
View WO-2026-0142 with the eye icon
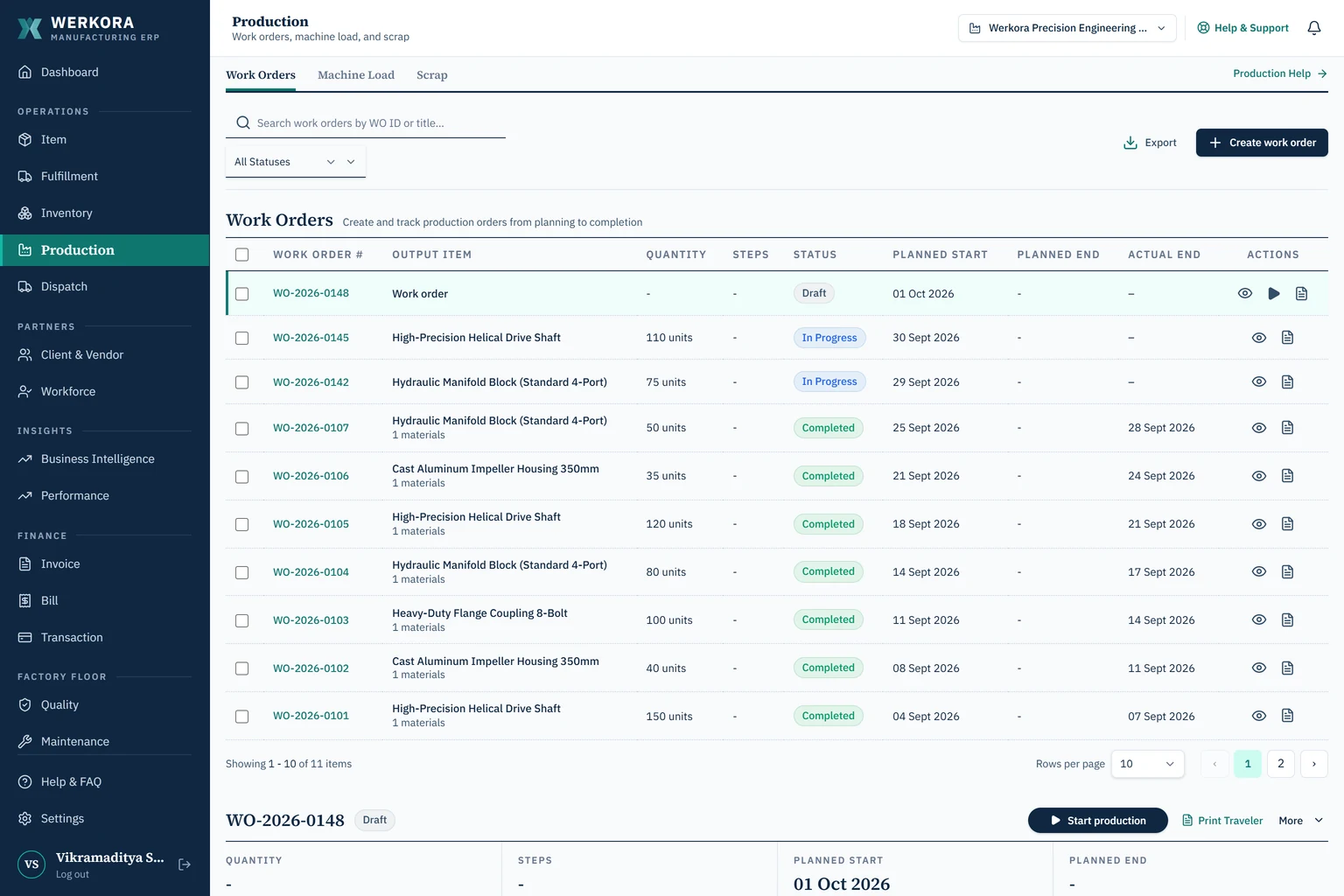click(x=1259, y=381)
